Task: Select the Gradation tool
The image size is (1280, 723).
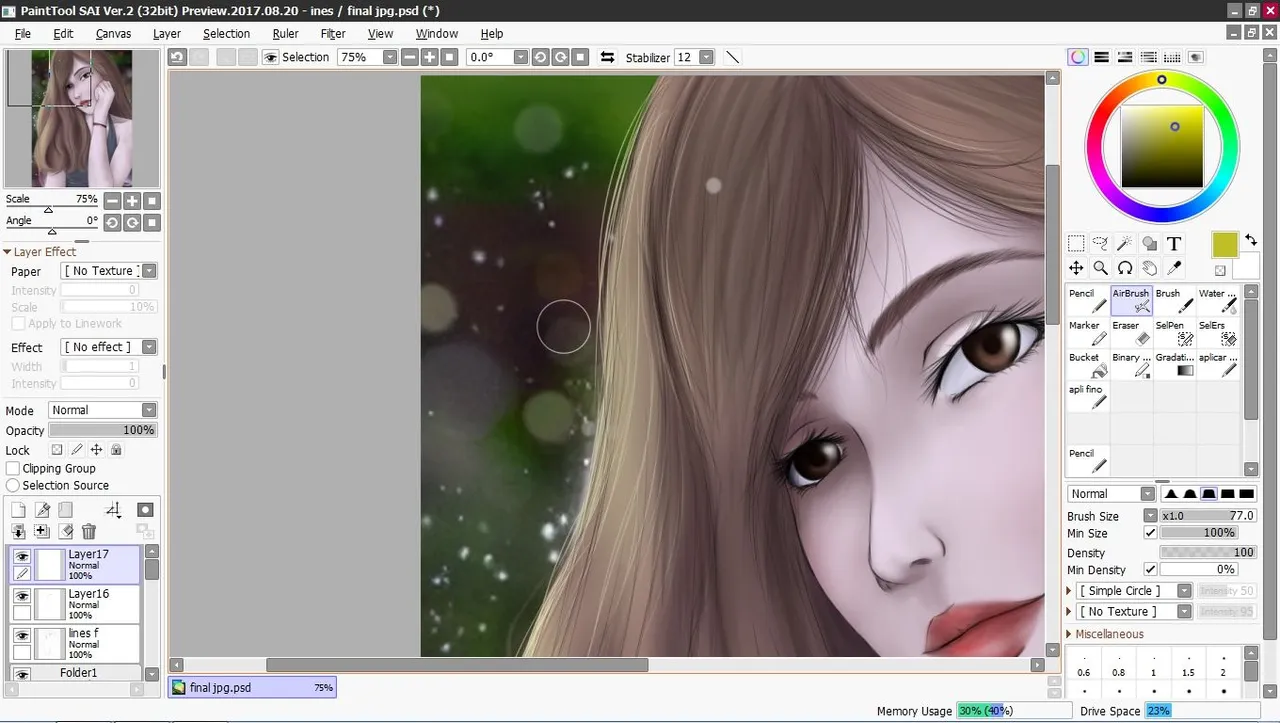Action: click(x=1174, y=364)
